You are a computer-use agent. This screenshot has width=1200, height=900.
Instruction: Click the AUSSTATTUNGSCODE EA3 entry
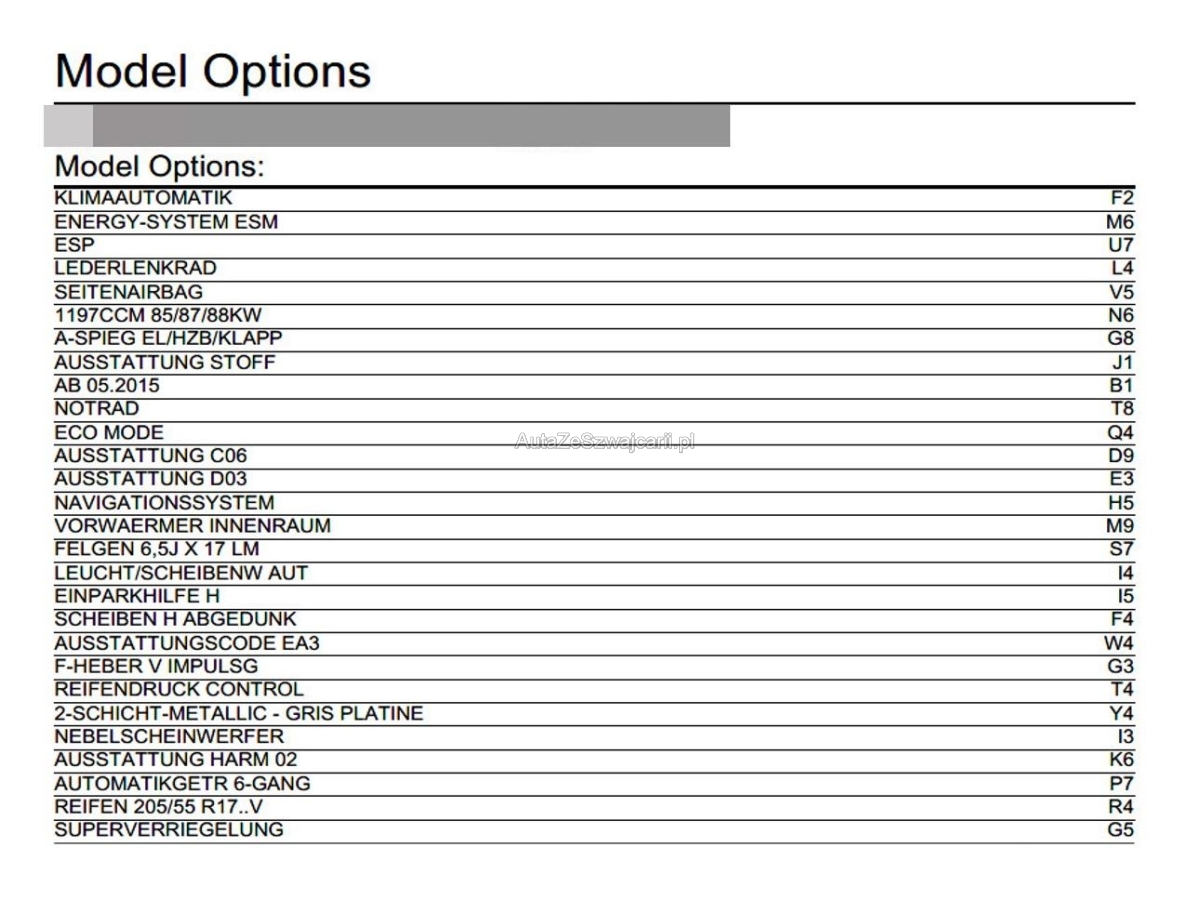187,643
